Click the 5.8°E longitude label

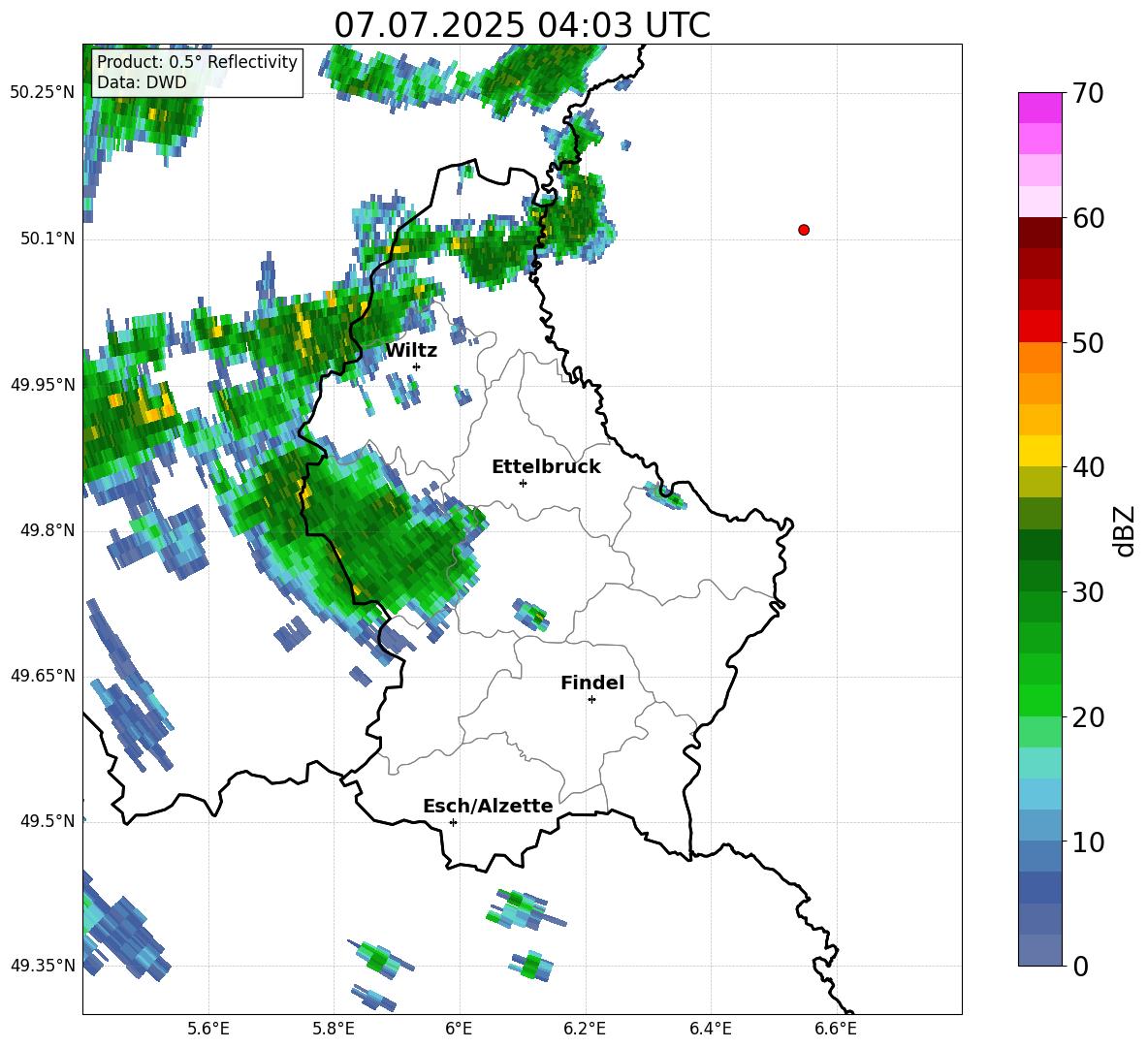(334, 1029)
